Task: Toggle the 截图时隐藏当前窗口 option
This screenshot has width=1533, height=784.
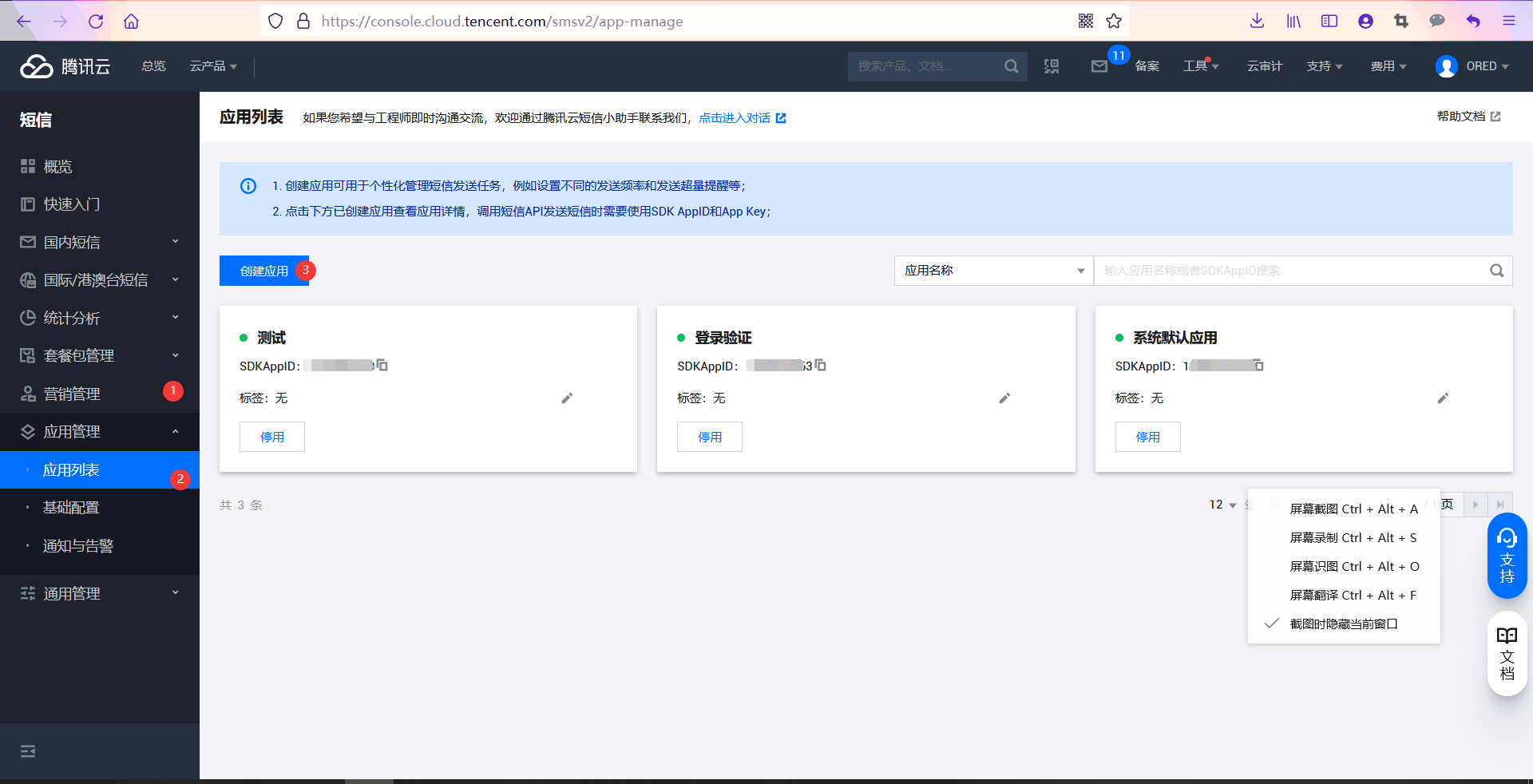Action: 1344,624
